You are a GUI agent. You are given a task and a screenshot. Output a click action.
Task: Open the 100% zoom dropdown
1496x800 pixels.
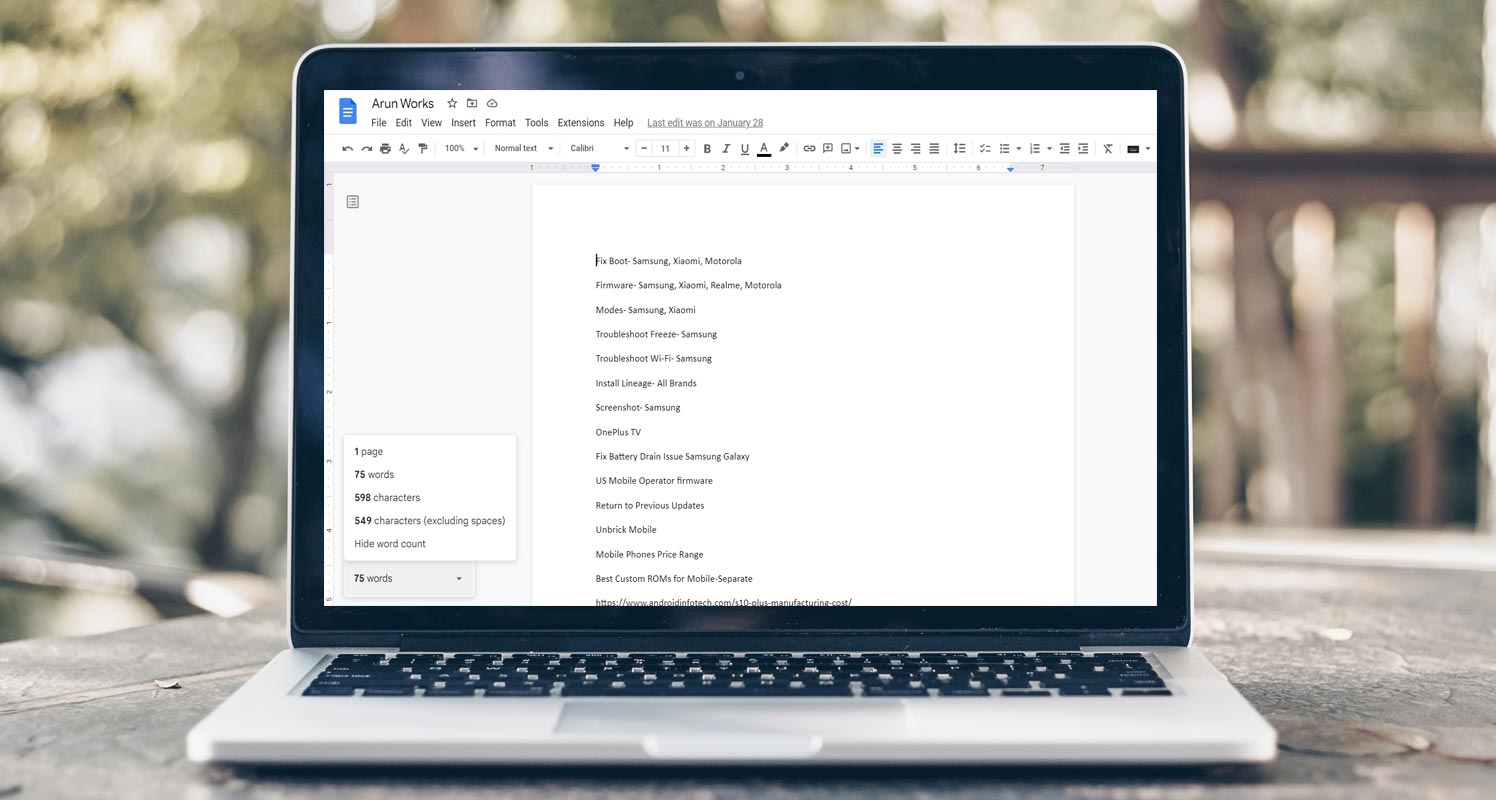(x=461, y=149)
